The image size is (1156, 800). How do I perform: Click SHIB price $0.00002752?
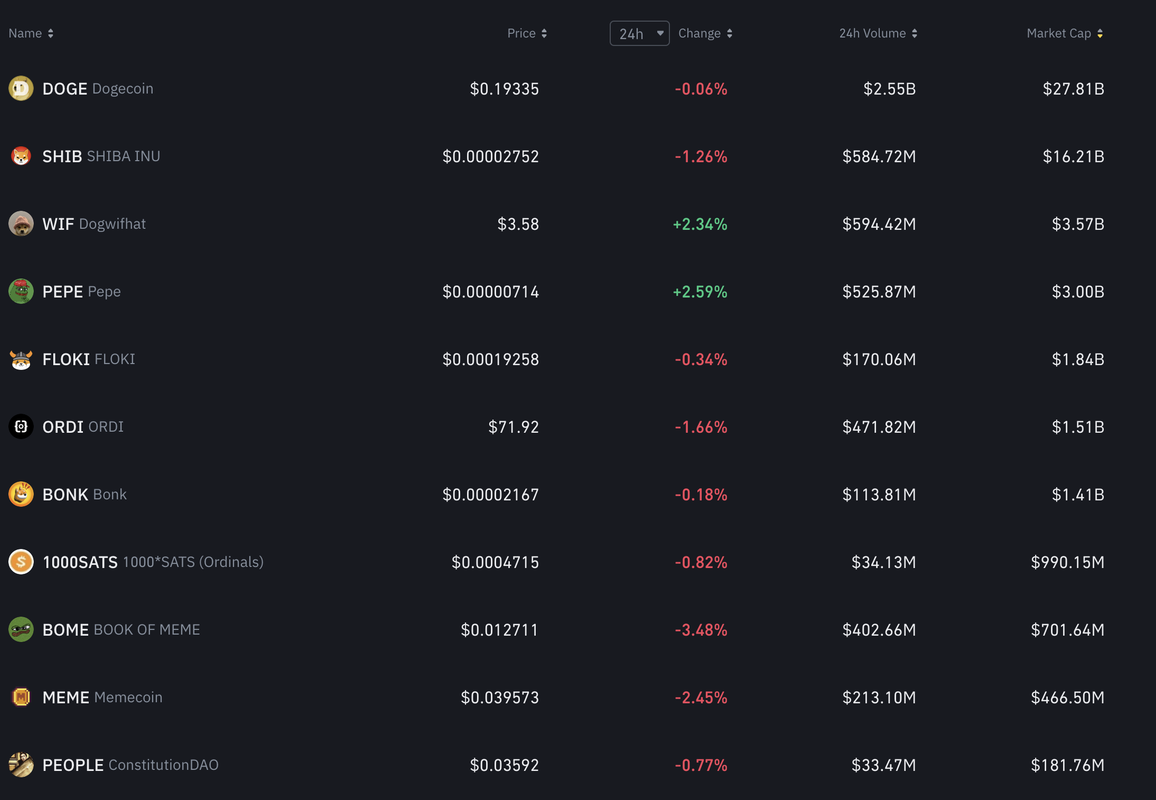(x=490, y=156)
